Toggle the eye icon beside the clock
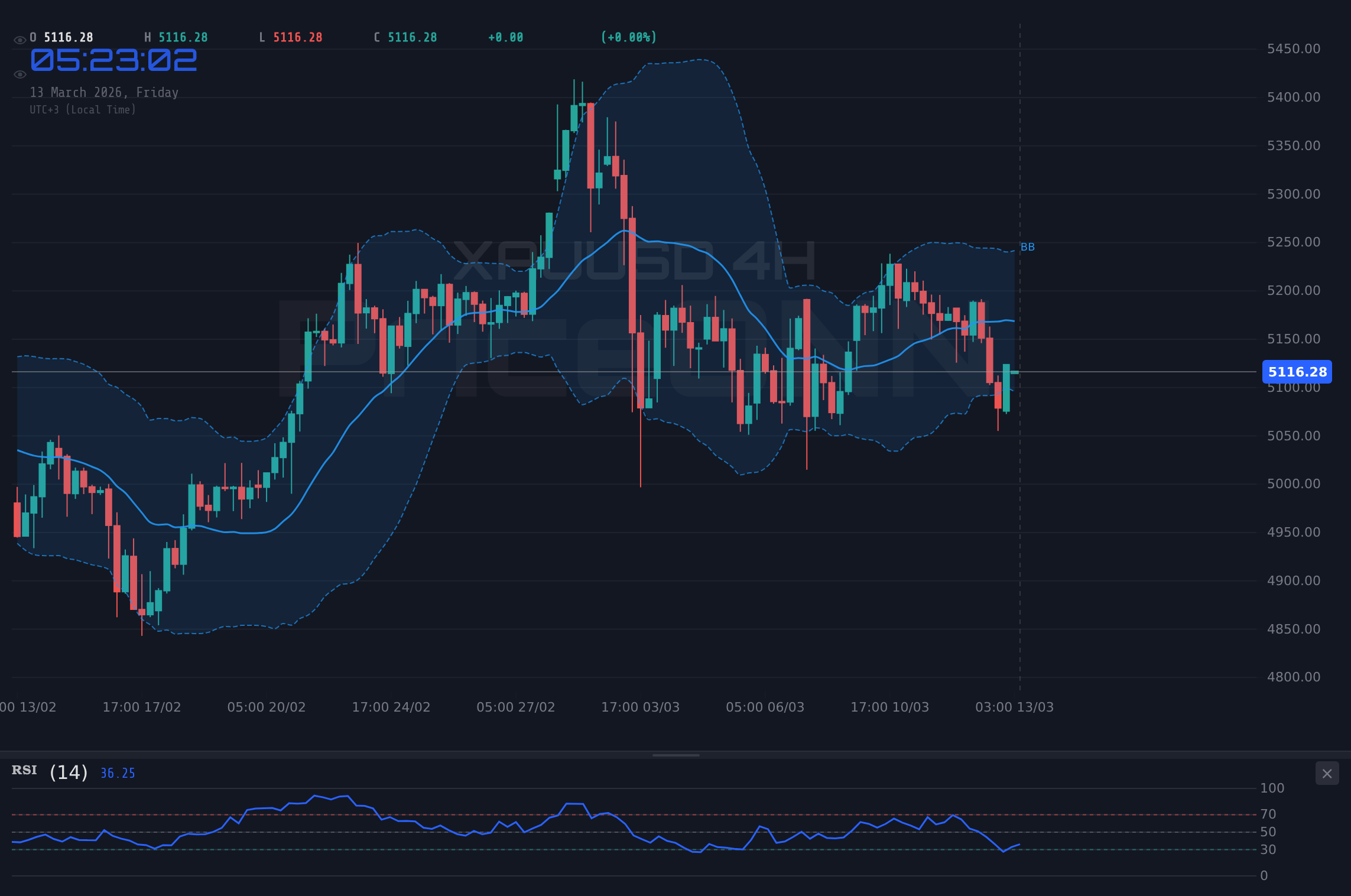The width and height of the screenshot is (1351, 896). [x=20, y=74]
